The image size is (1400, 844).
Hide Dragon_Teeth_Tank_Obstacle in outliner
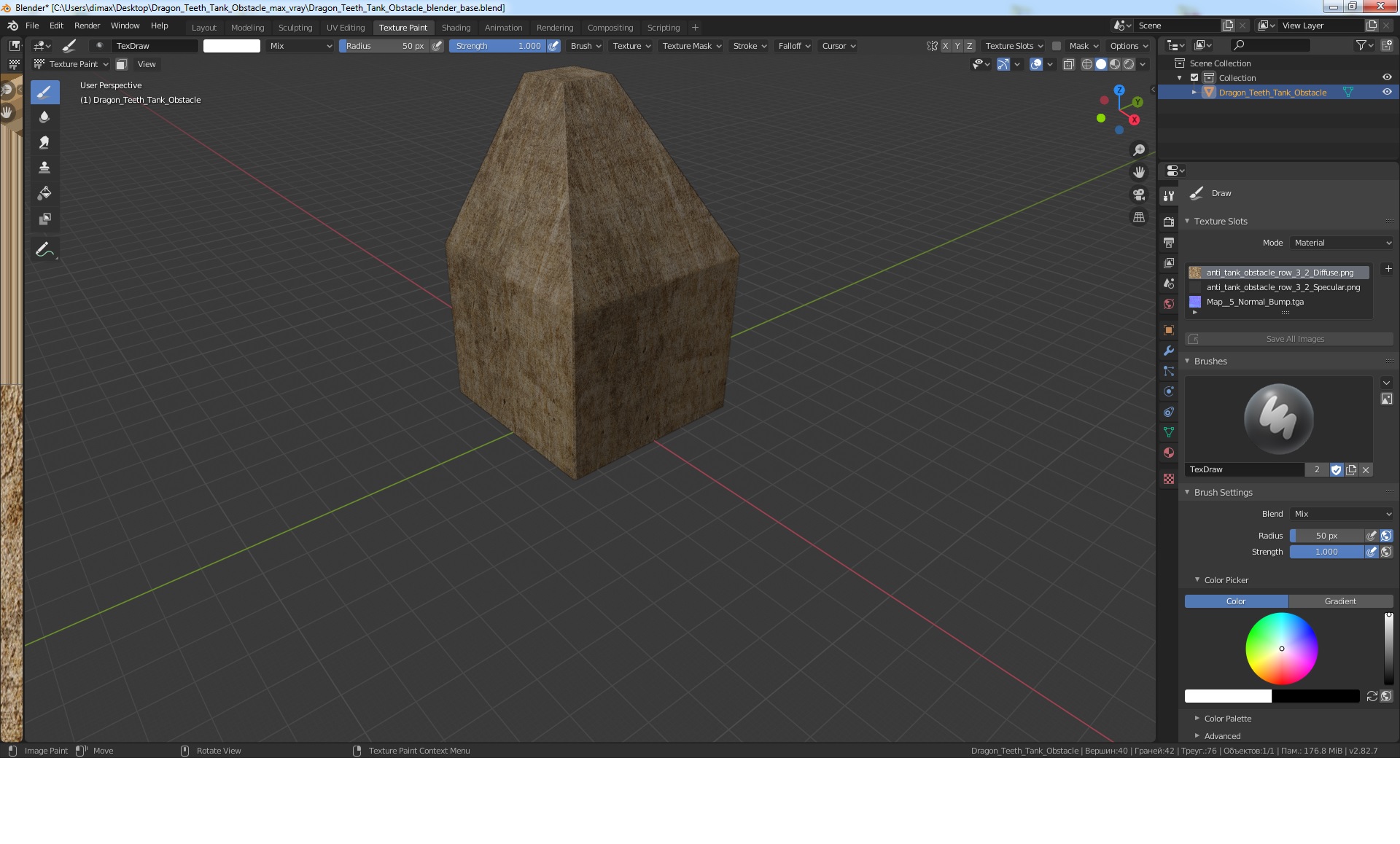[1387, 92]
